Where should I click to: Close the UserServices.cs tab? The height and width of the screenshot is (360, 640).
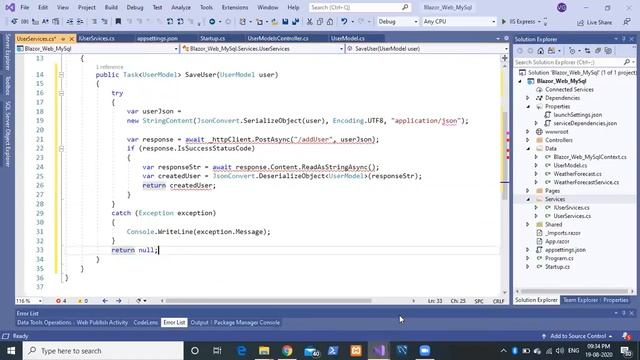(x=71, y=39)
